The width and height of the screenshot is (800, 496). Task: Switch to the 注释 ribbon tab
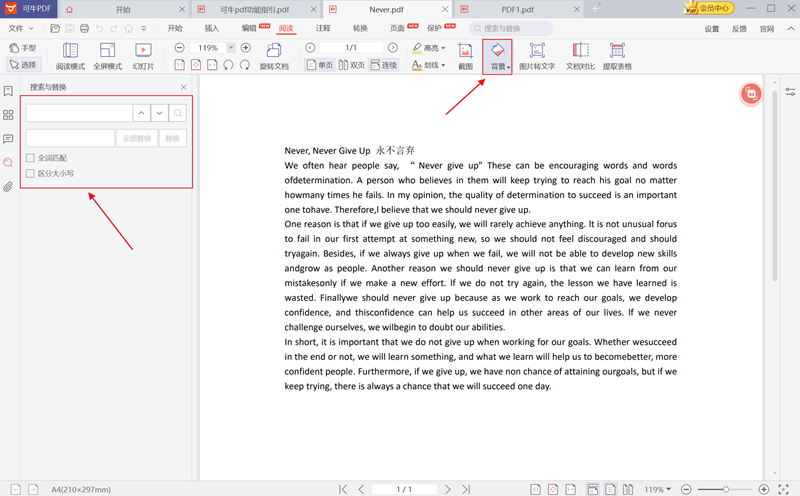click(323, 29)
